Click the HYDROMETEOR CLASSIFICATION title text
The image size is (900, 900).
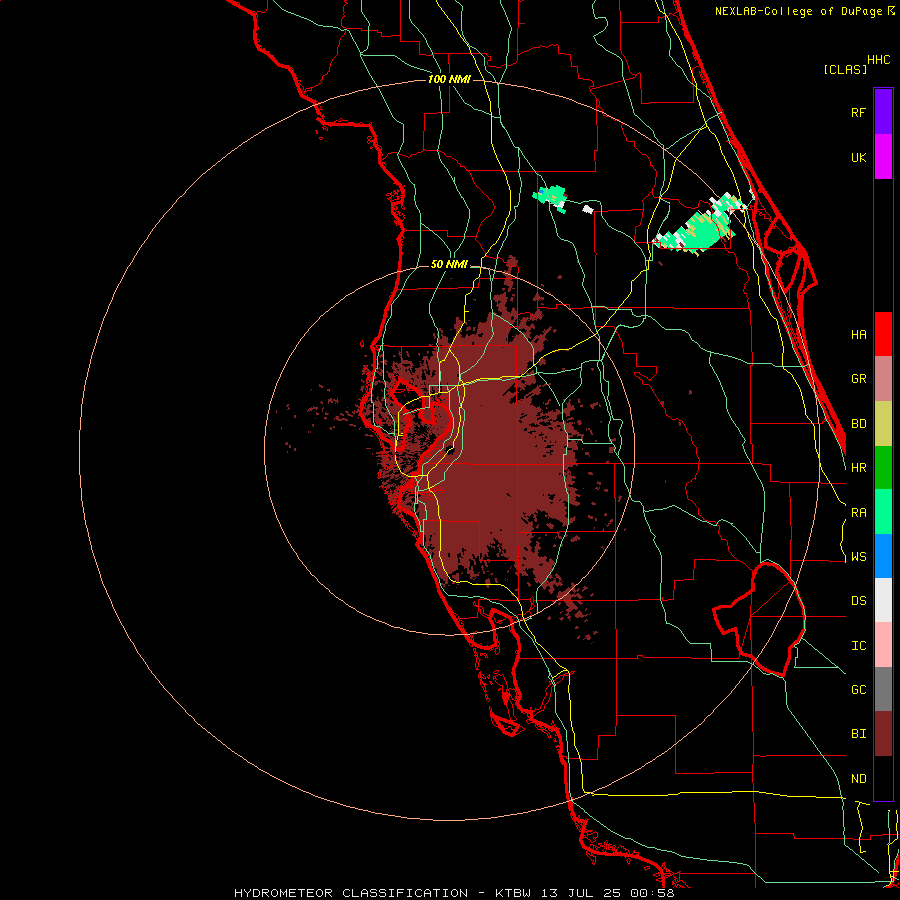[351, 893]
